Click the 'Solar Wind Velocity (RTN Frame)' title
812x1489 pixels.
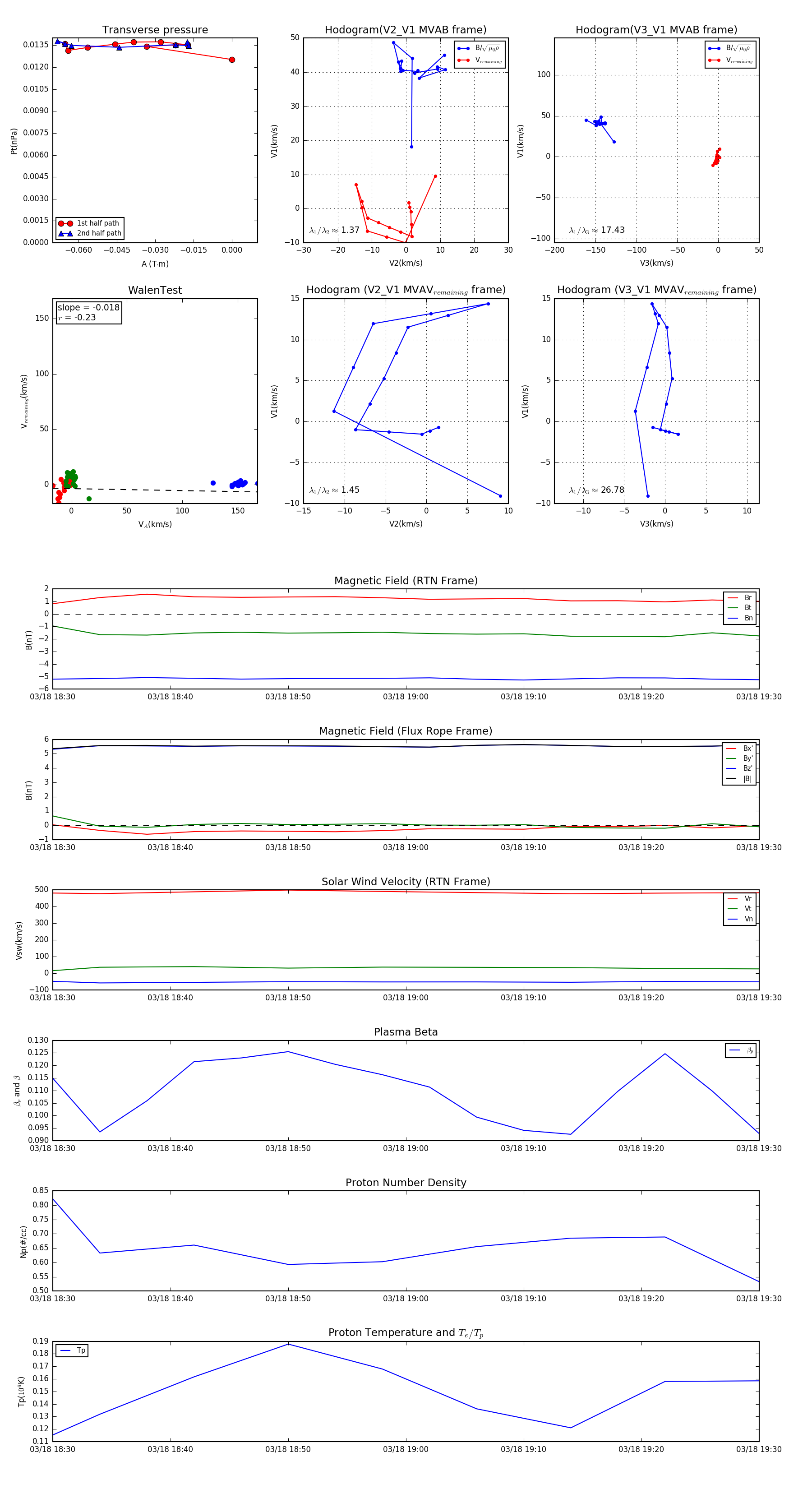pyautogui.click(x=406, y=882)
